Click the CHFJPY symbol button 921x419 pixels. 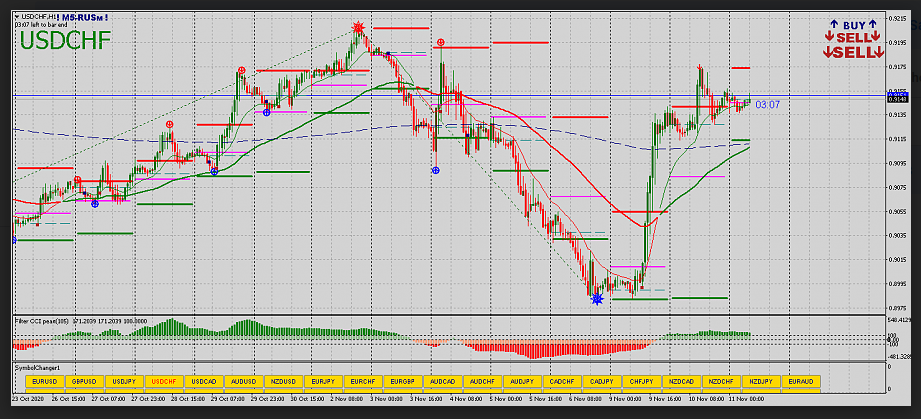point(641,381)
